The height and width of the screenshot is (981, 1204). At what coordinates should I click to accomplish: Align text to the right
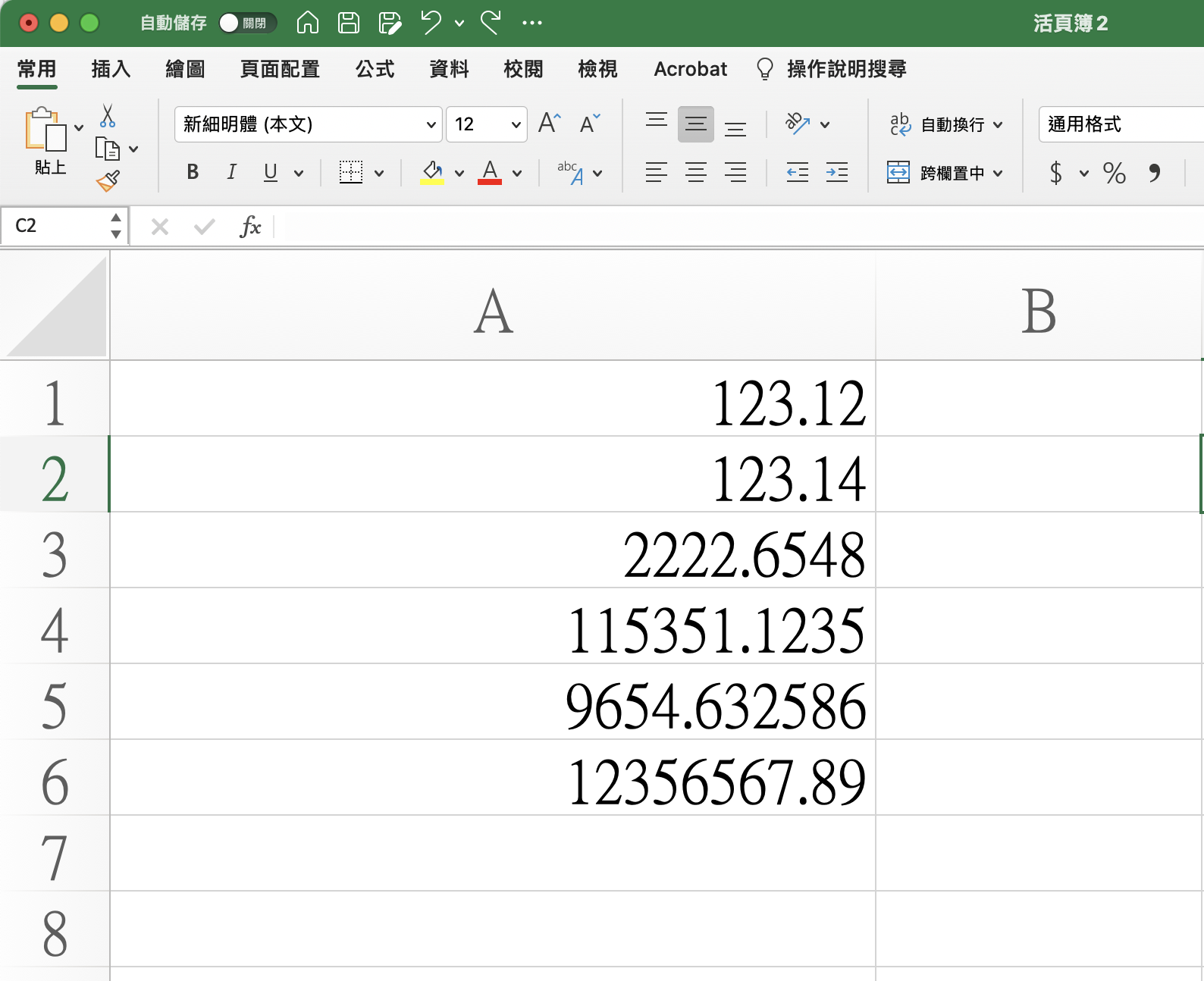point(735,173)
